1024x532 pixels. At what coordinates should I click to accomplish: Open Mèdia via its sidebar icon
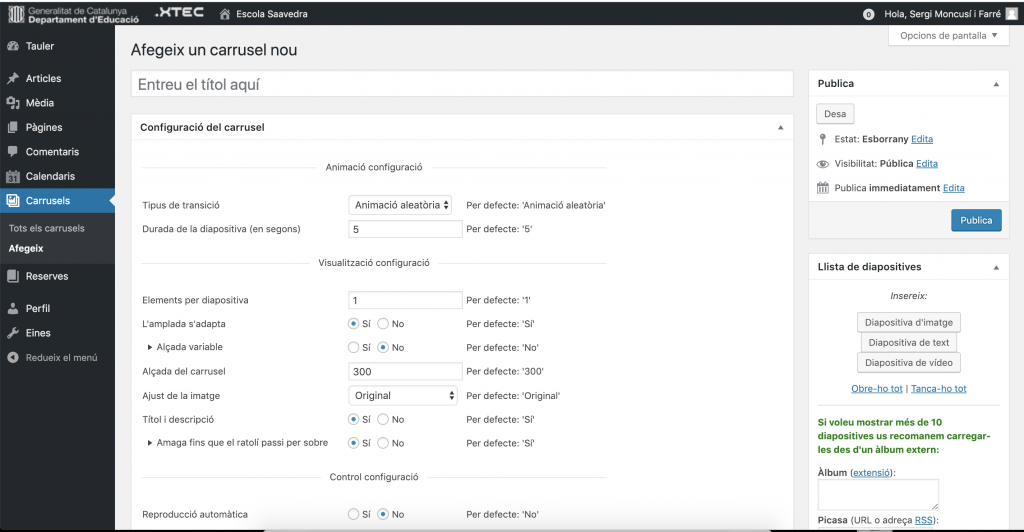12,103
